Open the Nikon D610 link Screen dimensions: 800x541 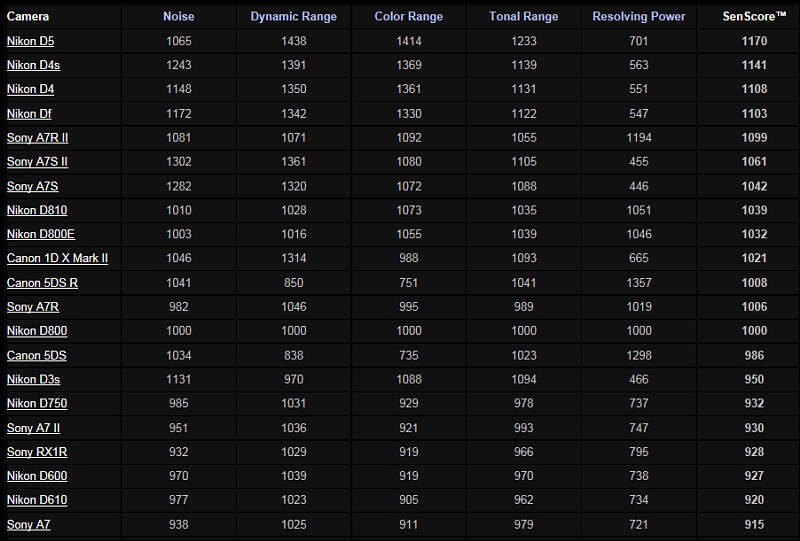(37, 499)
